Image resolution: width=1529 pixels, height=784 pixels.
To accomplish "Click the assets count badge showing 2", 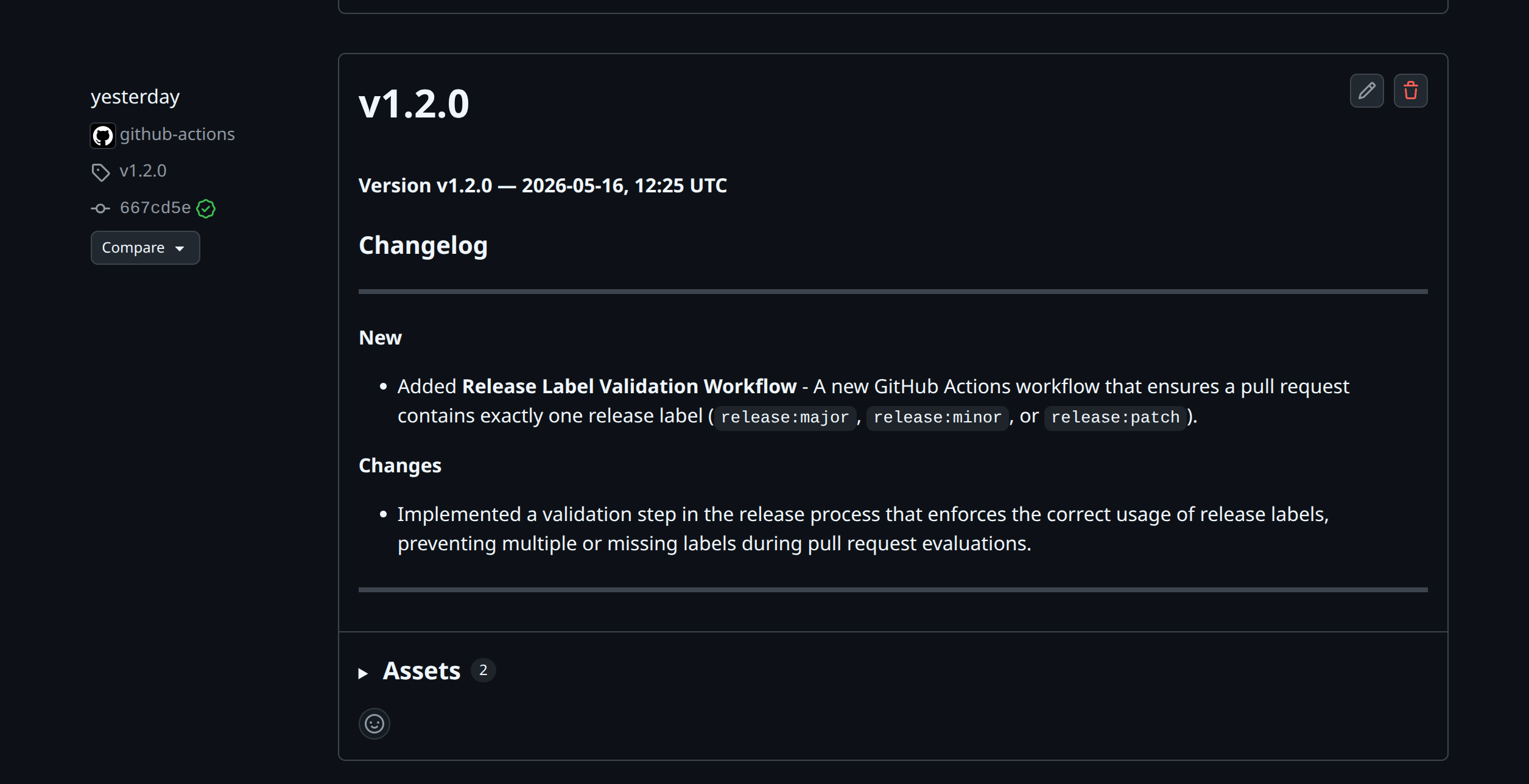I will pyautogui.click(x=483, y=670).
